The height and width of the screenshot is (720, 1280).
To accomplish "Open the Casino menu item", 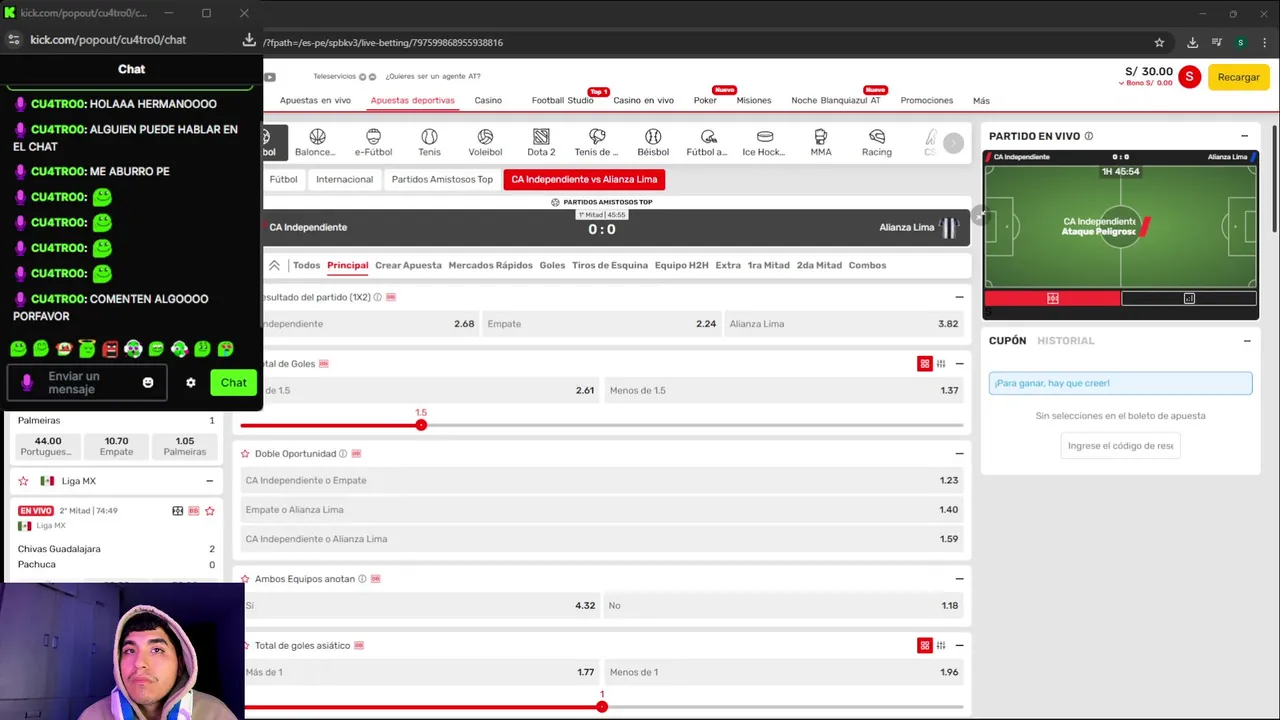I will tap(488, 100).
